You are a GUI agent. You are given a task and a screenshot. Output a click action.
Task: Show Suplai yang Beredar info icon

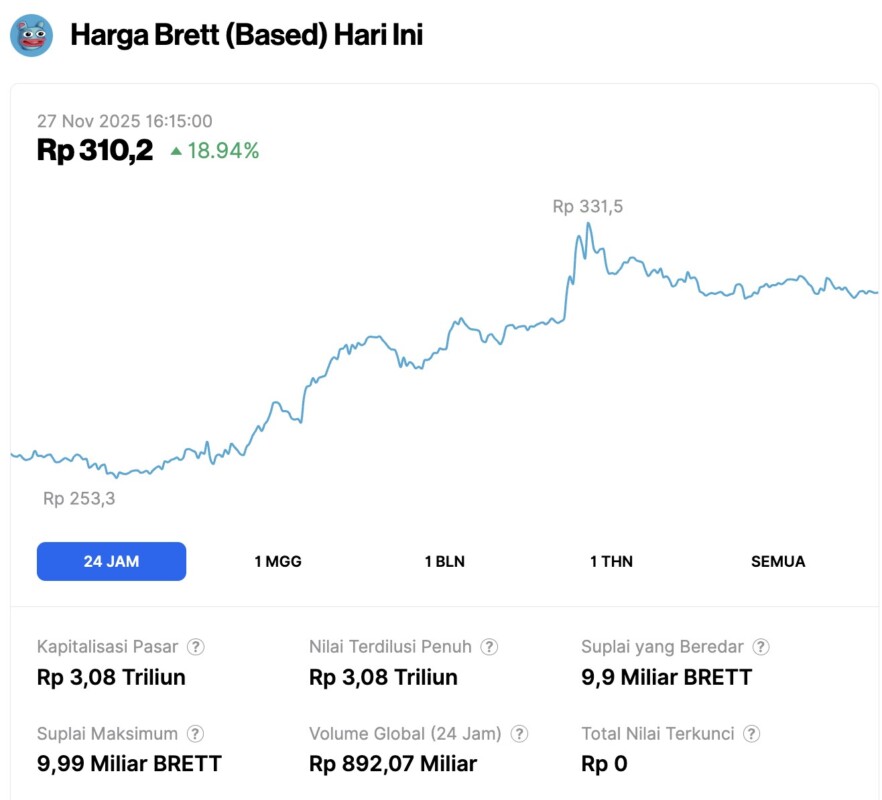(761, 647)
